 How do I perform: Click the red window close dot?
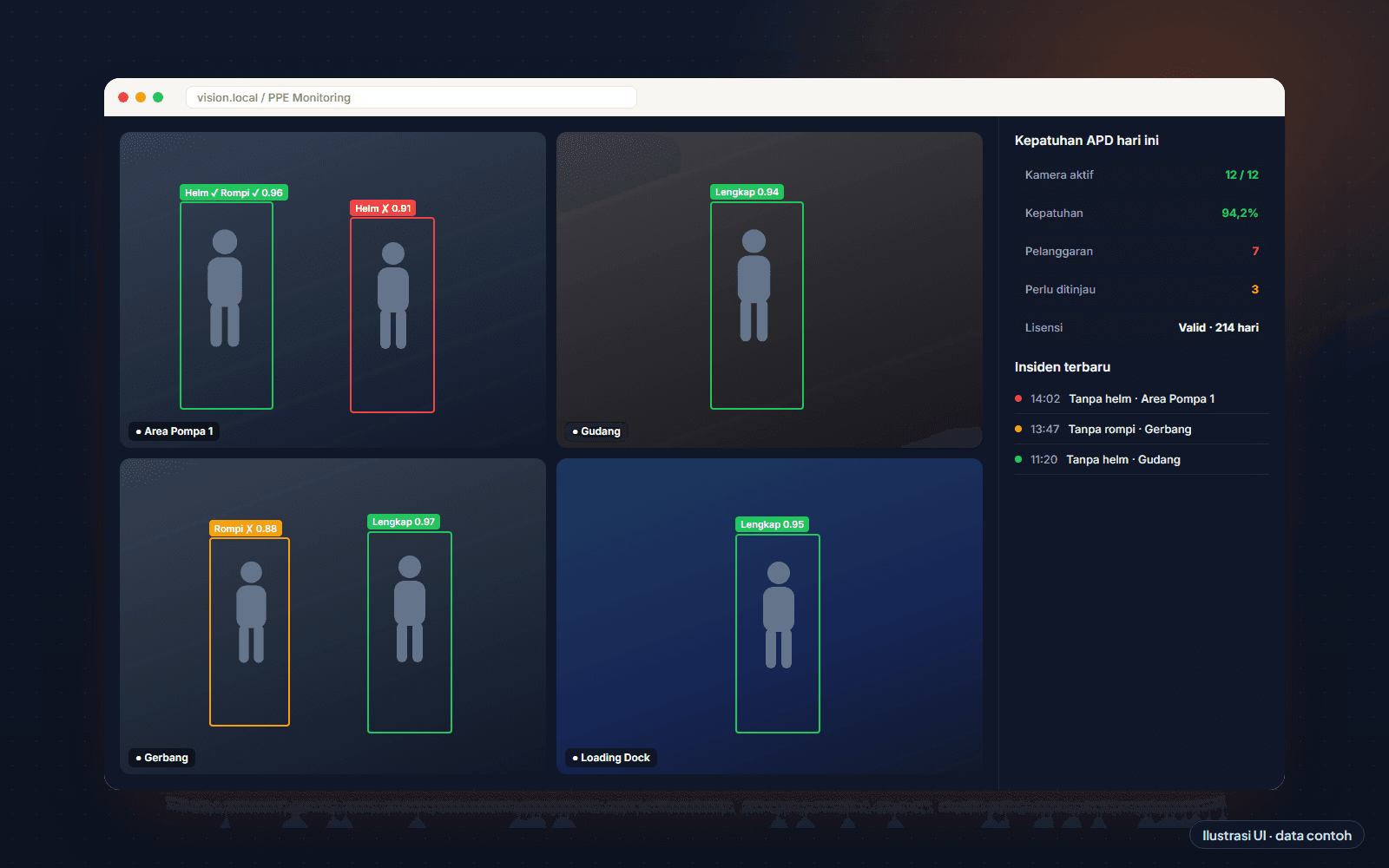[x=123, y=97]
